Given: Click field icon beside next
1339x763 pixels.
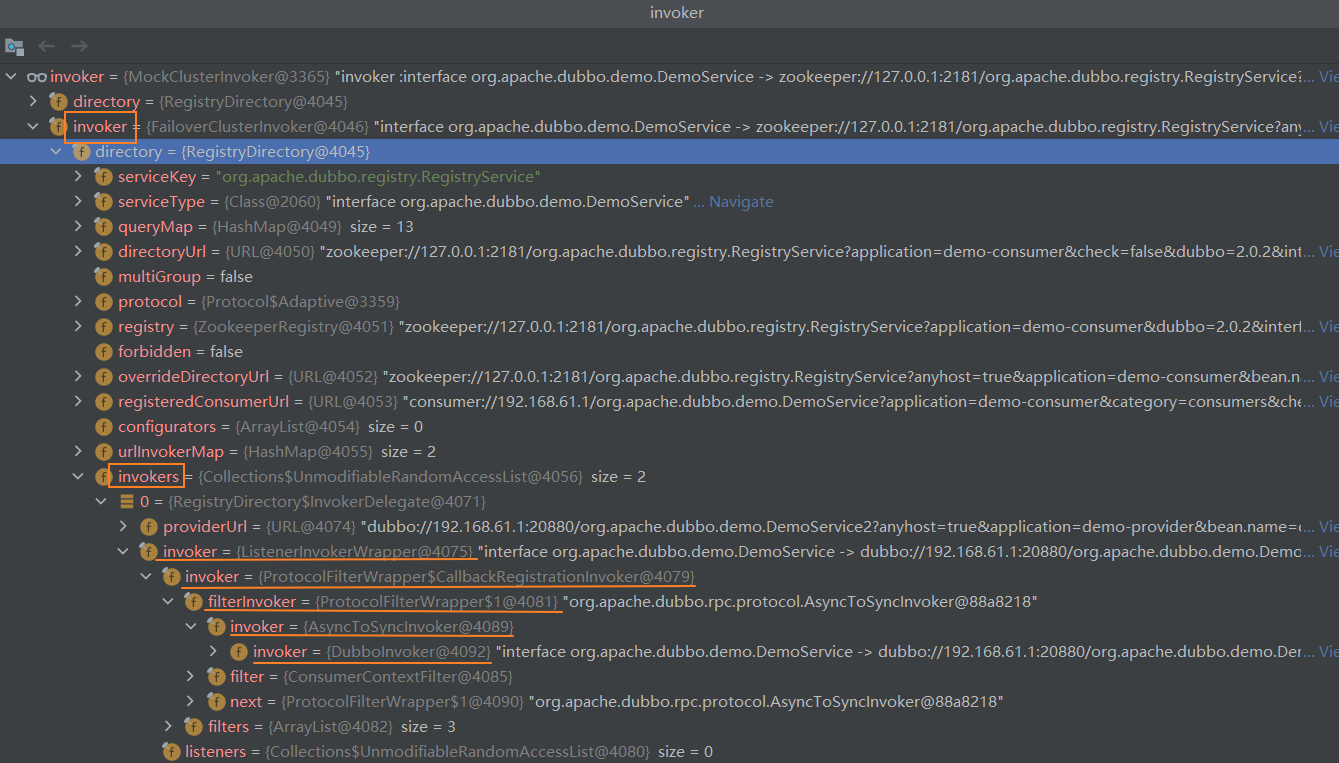Looking at the screenshot, I should 216,702.
